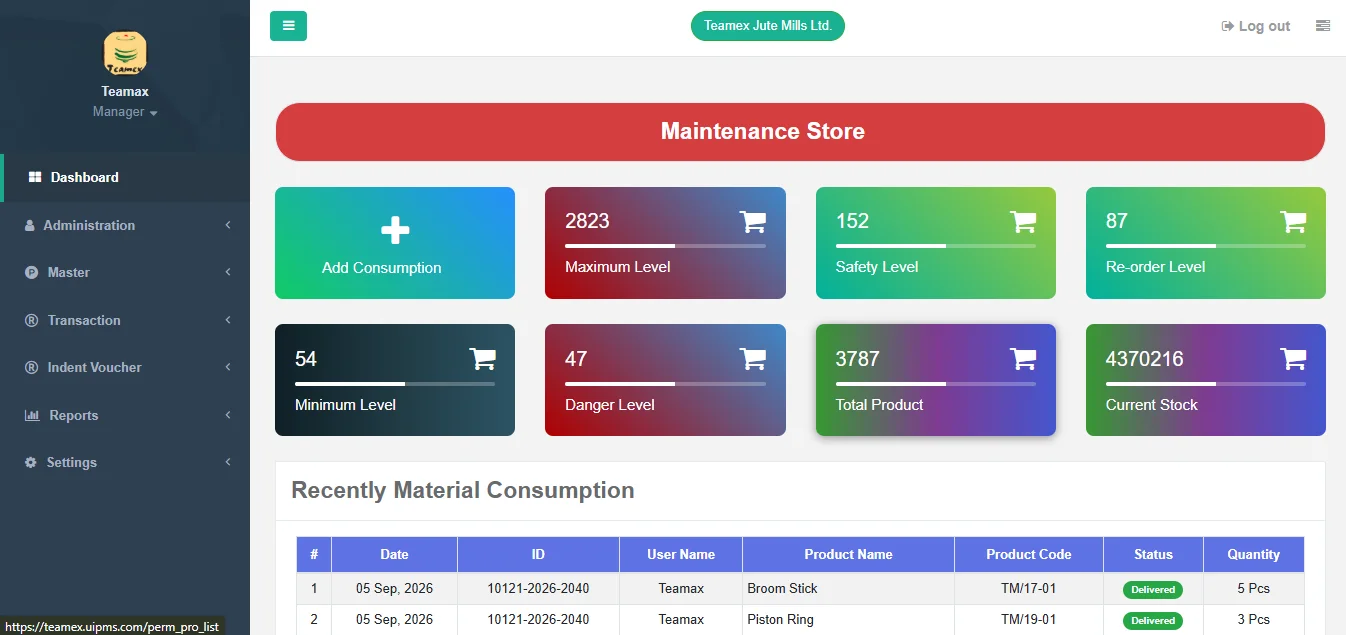Click the Administration user icon
1346x635 pixels.
[x=29, y=226]
